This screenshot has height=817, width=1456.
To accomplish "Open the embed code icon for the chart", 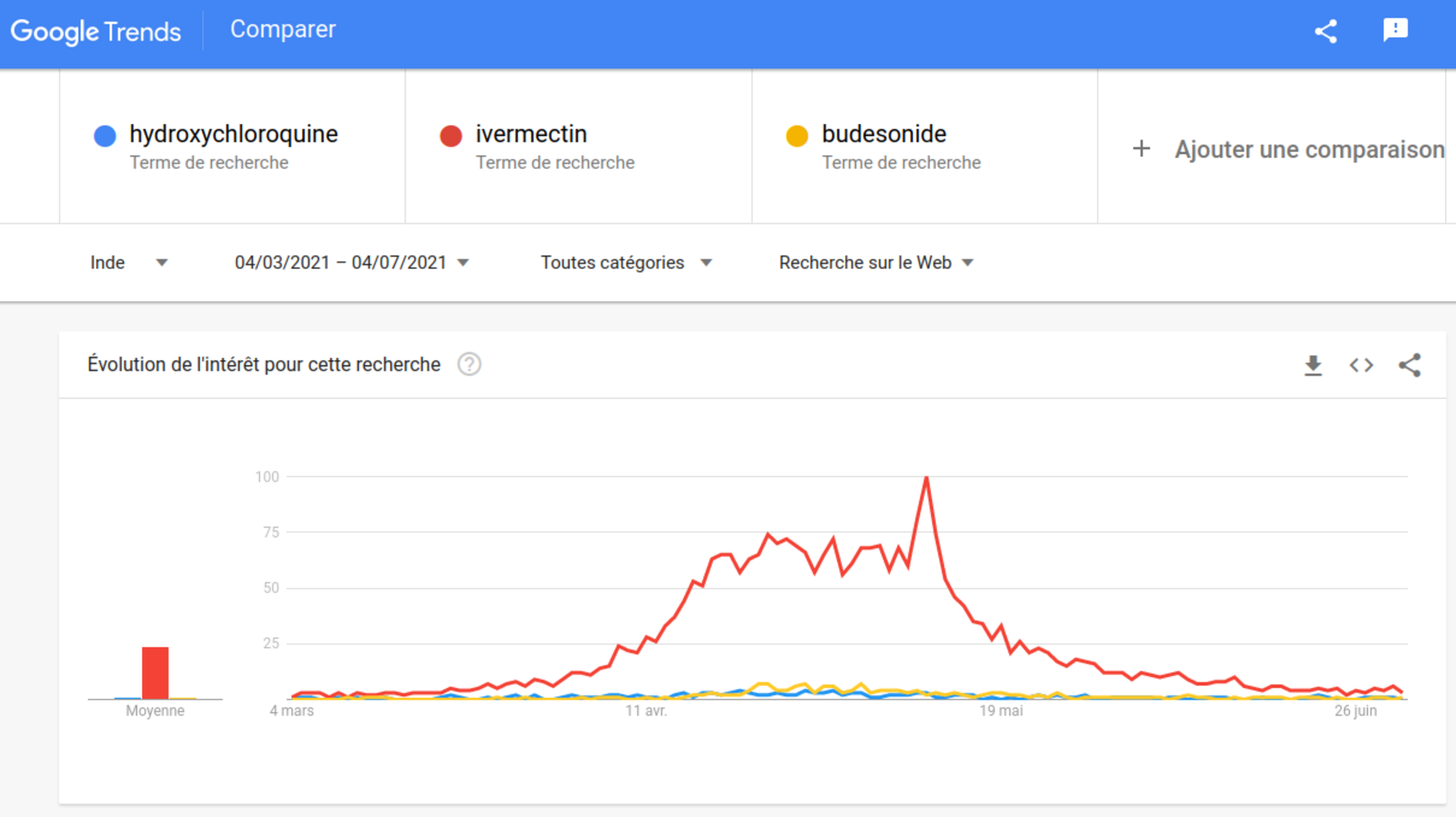I will (1361, 365).
